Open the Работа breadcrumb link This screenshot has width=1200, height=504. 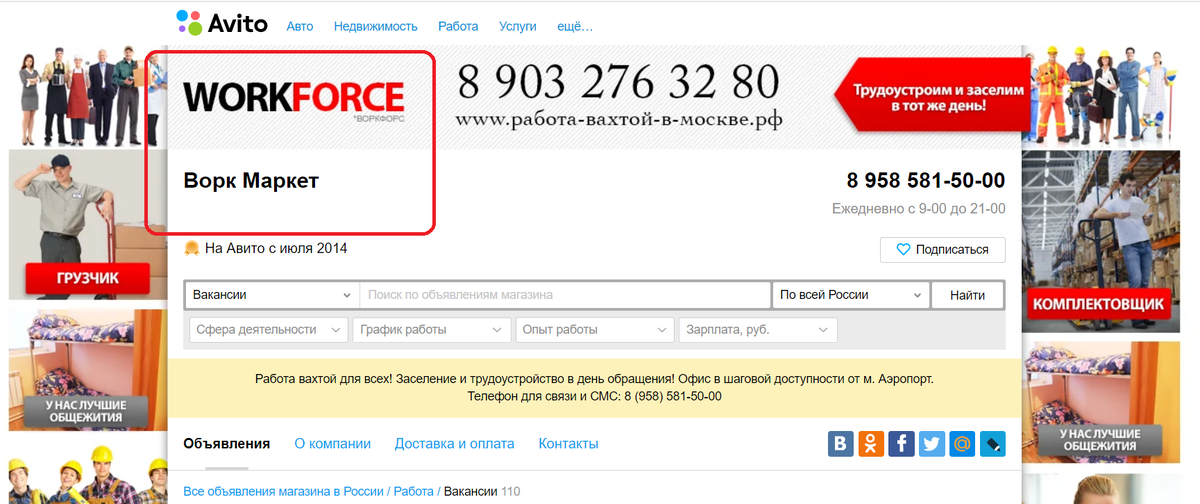[x=414, y=492]
